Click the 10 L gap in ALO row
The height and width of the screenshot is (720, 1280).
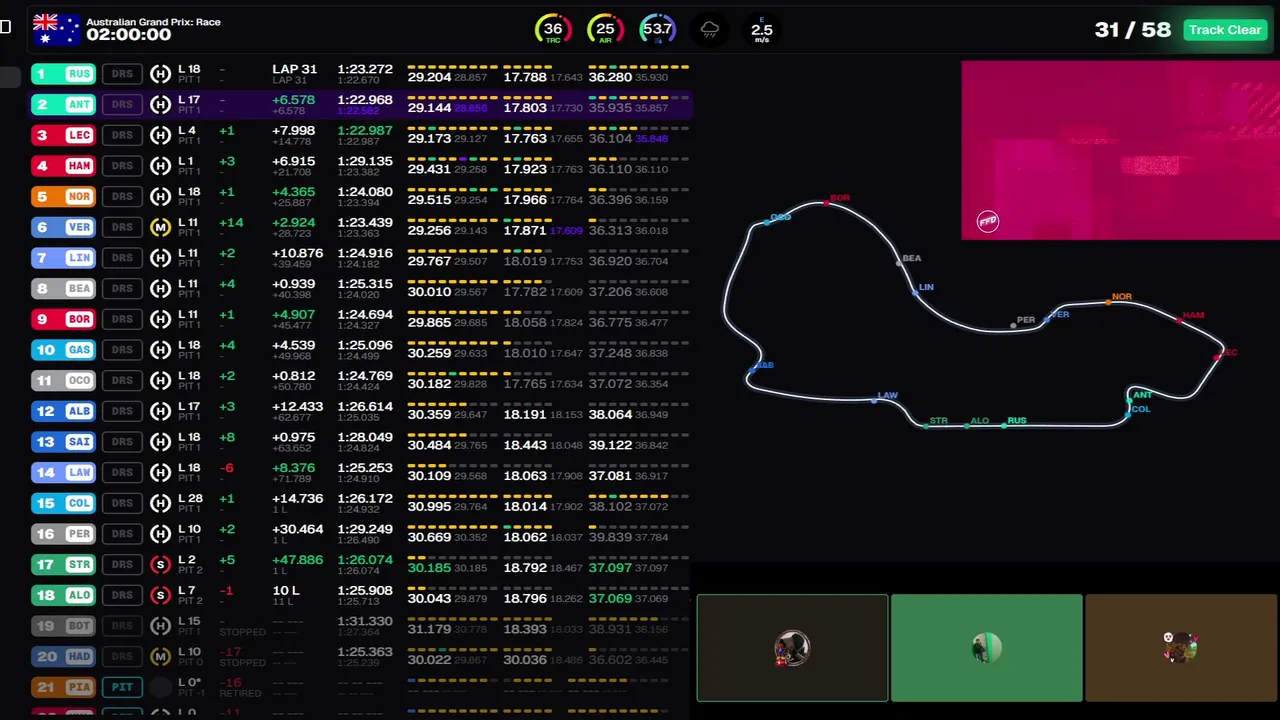click(286, 591)
